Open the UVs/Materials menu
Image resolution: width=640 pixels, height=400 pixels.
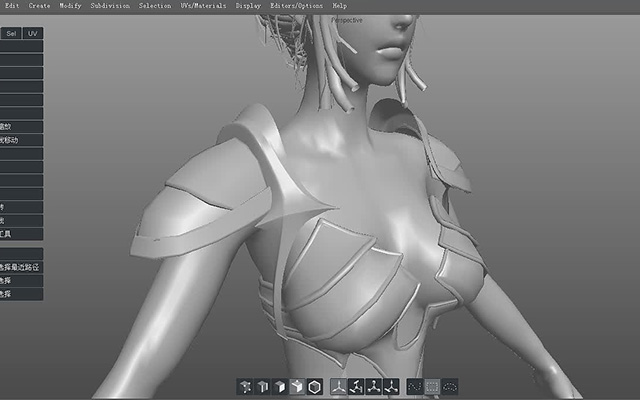[x=203, y=6]
